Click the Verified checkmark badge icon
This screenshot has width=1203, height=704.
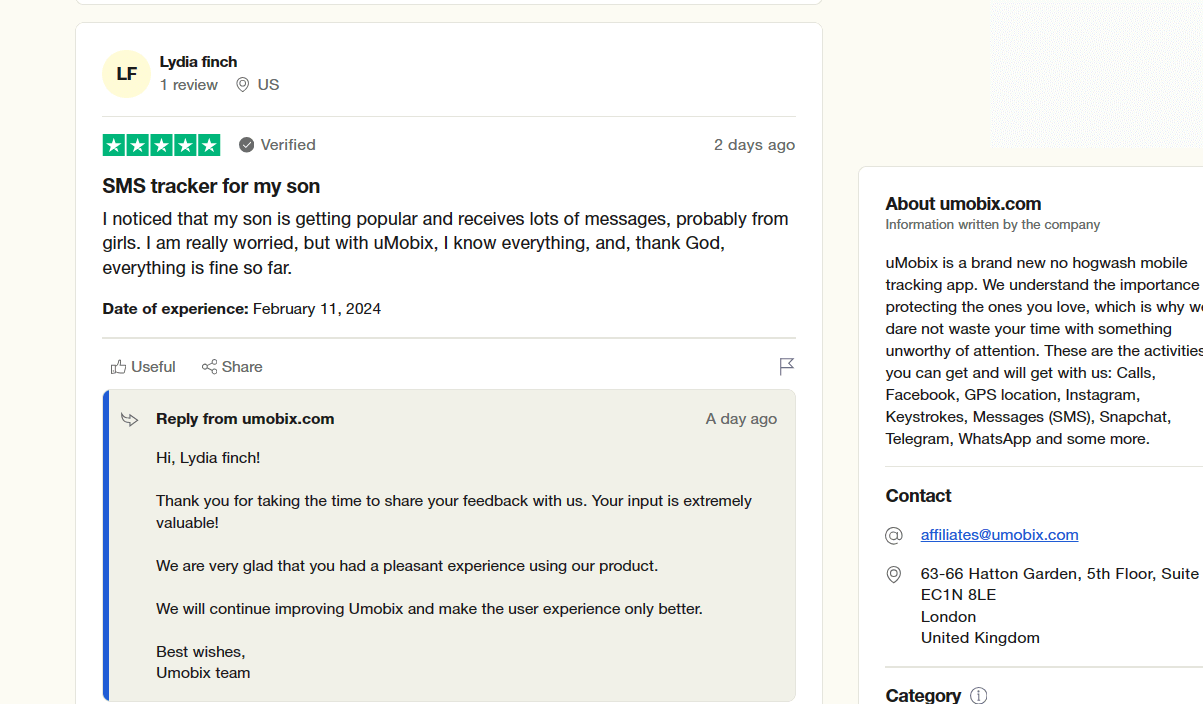(247, 145)
